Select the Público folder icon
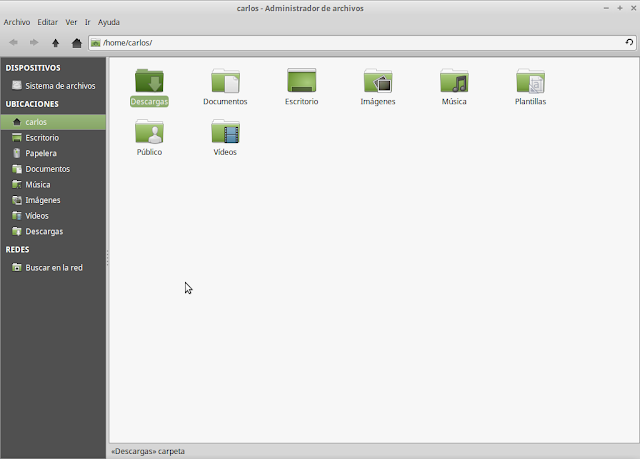The image size is (640, 459). click(x=149, y=131)
